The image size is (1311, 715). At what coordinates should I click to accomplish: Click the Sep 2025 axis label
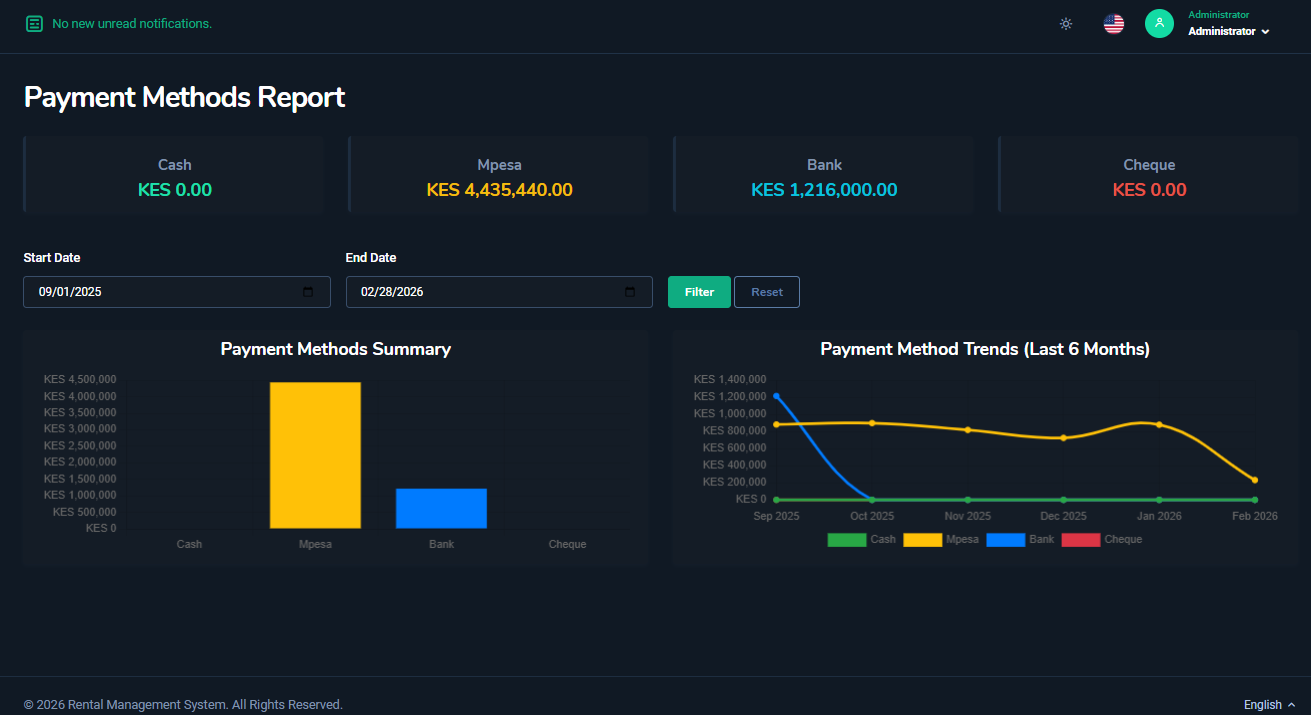776,516
